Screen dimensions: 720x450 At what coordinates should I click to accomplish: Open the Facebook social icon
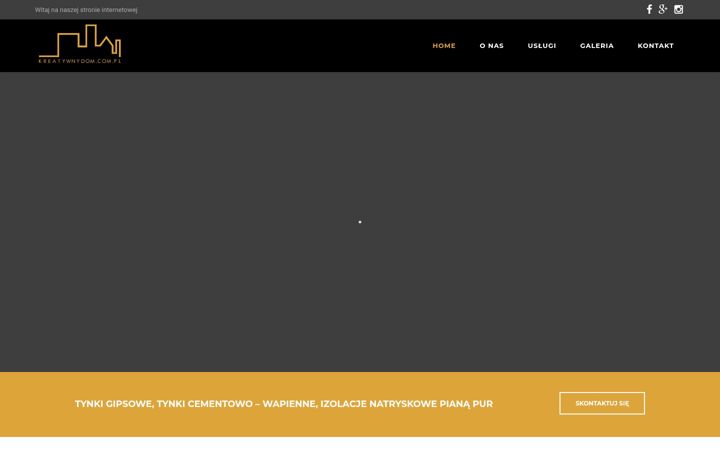649,9
